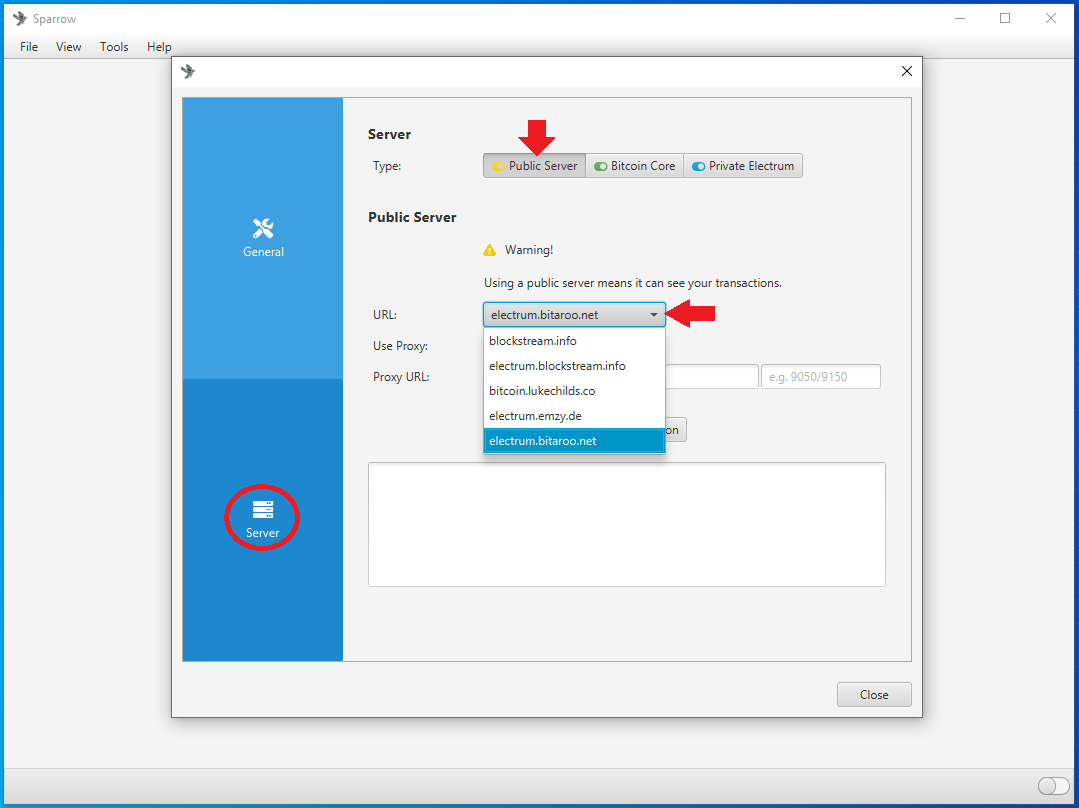Click the proxy host input field

pos(712,376)
